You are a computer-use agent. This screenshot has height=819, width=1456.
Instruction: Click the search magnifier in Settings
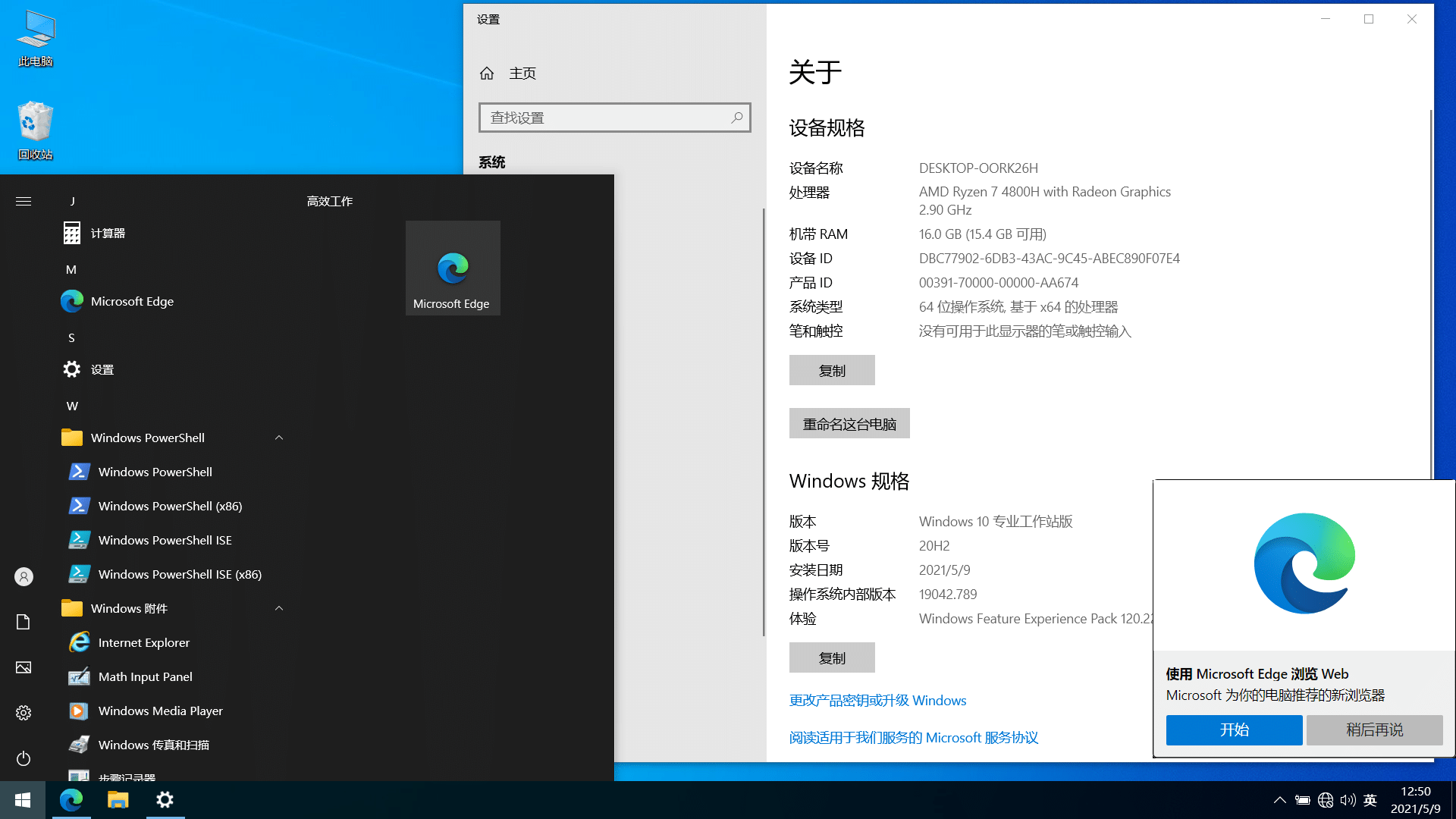(x=736, y=118)
